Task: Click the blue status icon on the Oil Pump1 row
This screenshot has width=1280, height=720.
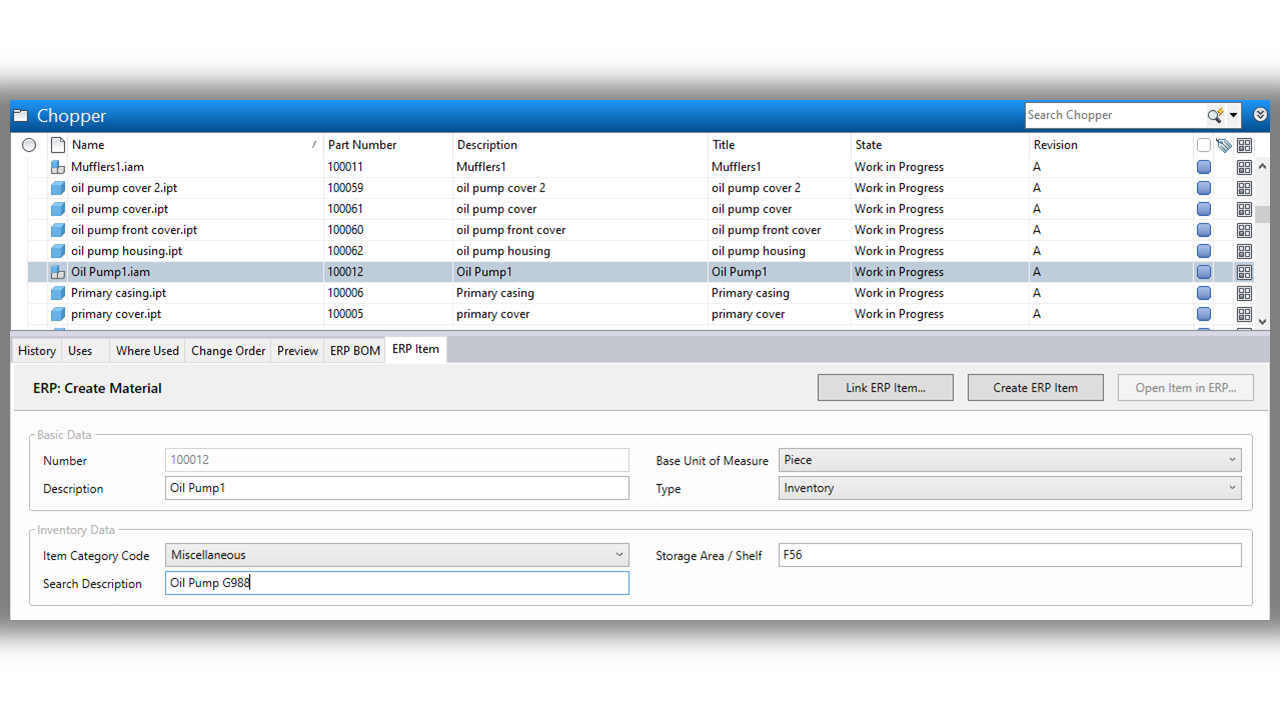Action: (1203, 271)
